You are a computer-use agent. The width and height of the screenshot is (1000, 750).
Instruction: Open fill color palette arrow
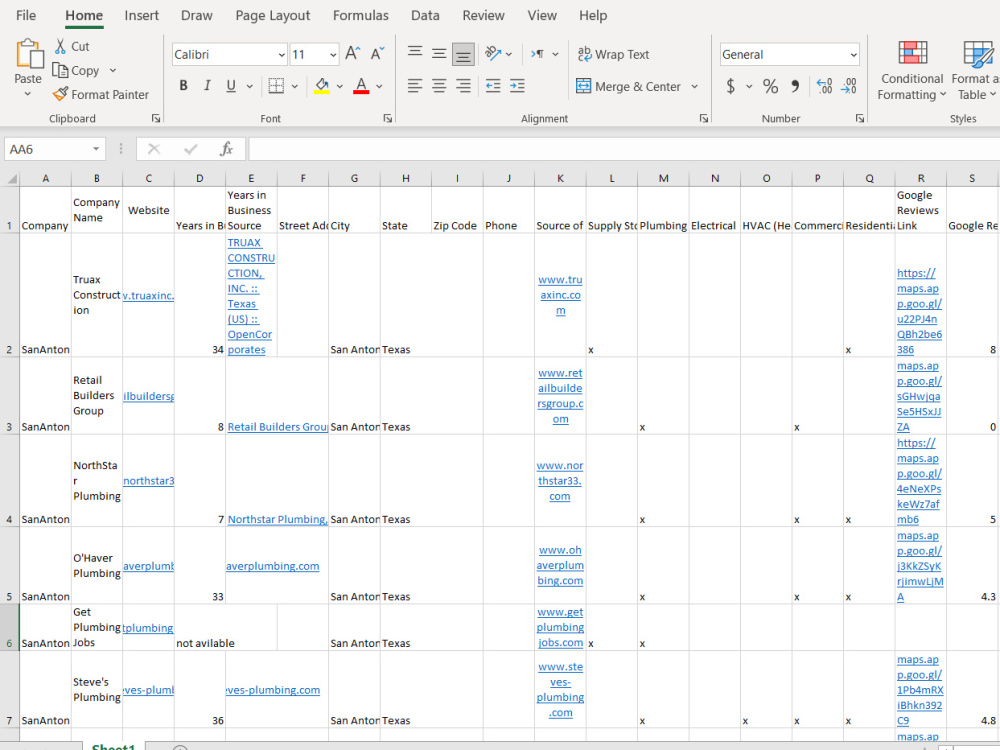point(340,86)
